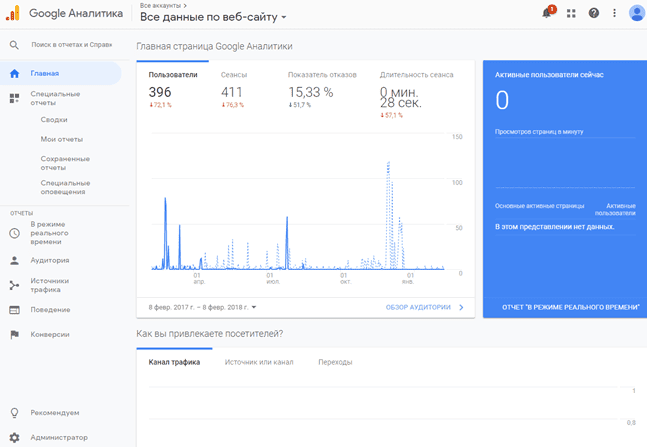647x447 pixels.
Task: Click the real-time clock icon in sidebar
Action: (x=14, y=233)
